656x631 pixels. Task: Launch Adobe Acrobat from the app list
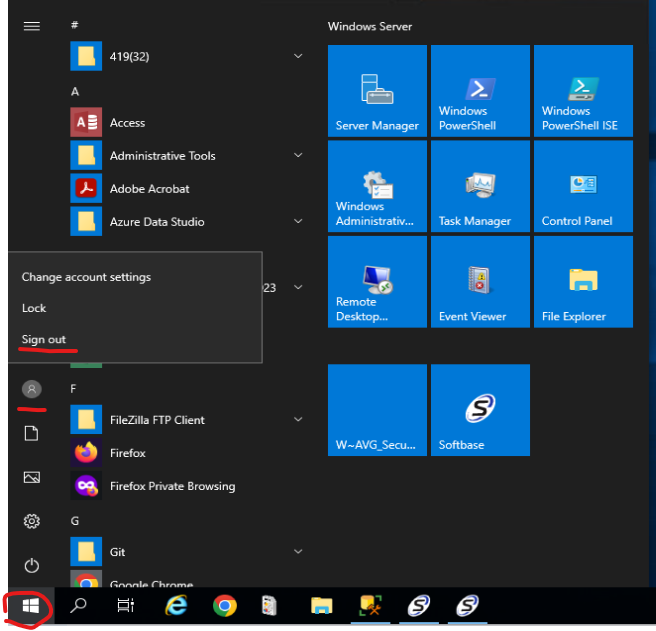(x=187, y=189)
